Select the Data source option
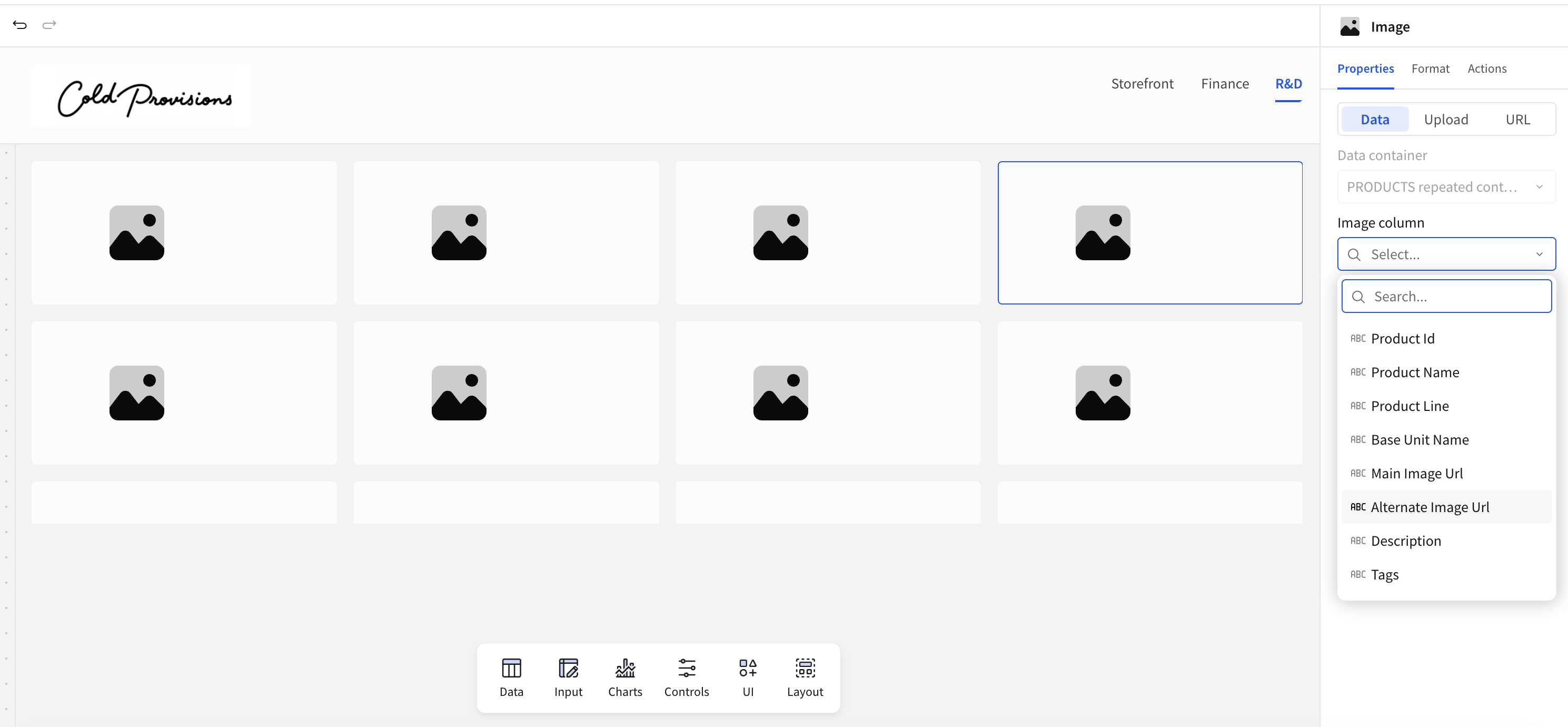This screenshot has height=727, width=1568. click(x=1374, y=120)
